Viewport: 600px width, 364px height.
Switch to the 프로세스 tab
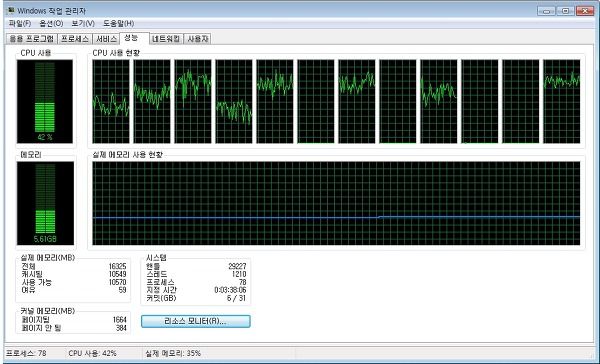(75, 39)
